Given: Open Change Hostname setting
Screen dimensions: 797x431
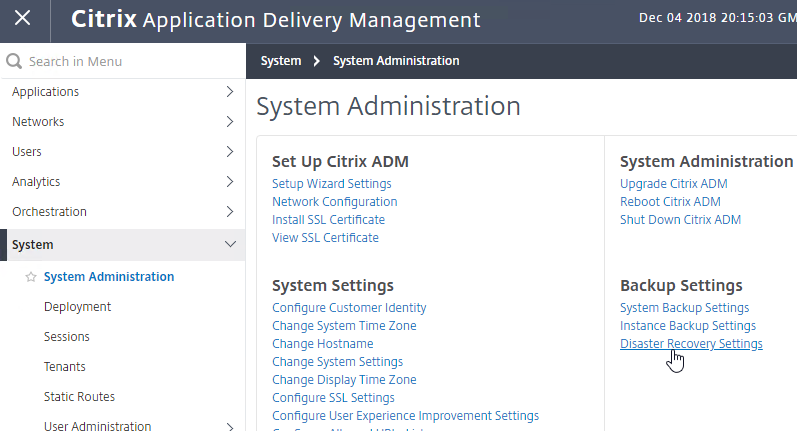Looking at the screenshot, I should click(323, 344).
